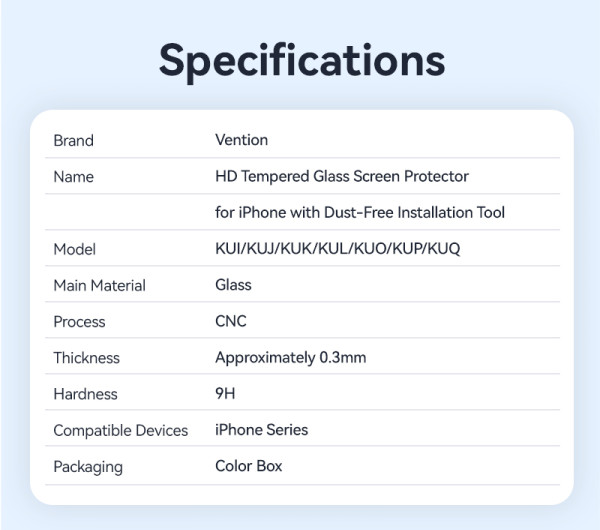
Task: Select the Vention brand value
Action: pyautogui.click(x=241, y=140)
